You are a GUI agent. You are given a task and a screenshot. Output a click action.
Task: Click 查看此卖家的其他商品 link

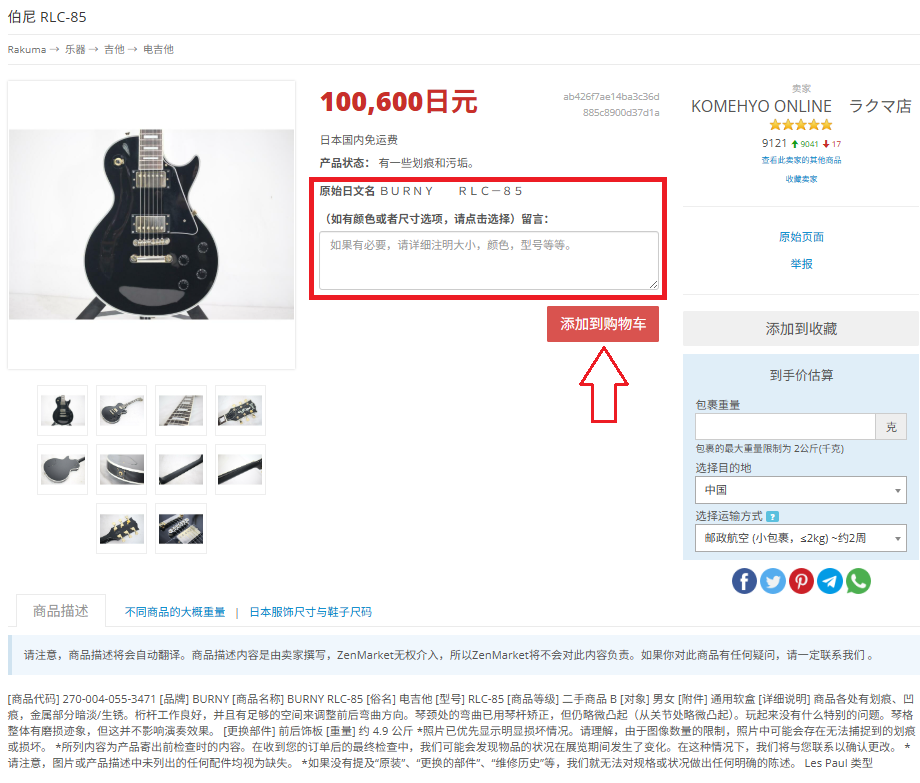pyautogui.click(x=801, y=160)
